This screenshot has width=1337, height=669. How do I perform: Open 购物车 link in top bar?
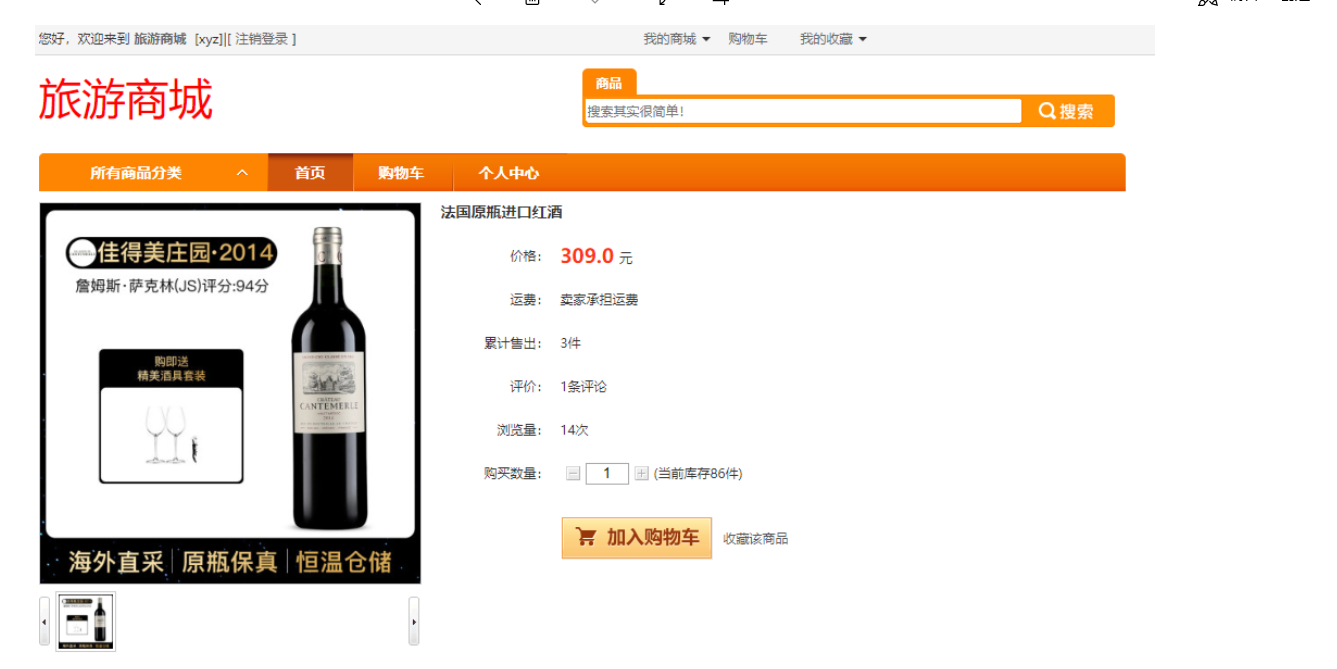pyautogui.click(x=748, y=39)
